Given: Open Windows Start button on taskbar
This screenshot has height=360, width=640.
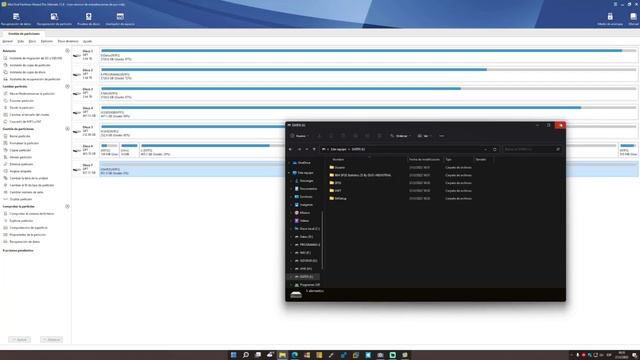Looking at the screenshot, I should 233,355.
